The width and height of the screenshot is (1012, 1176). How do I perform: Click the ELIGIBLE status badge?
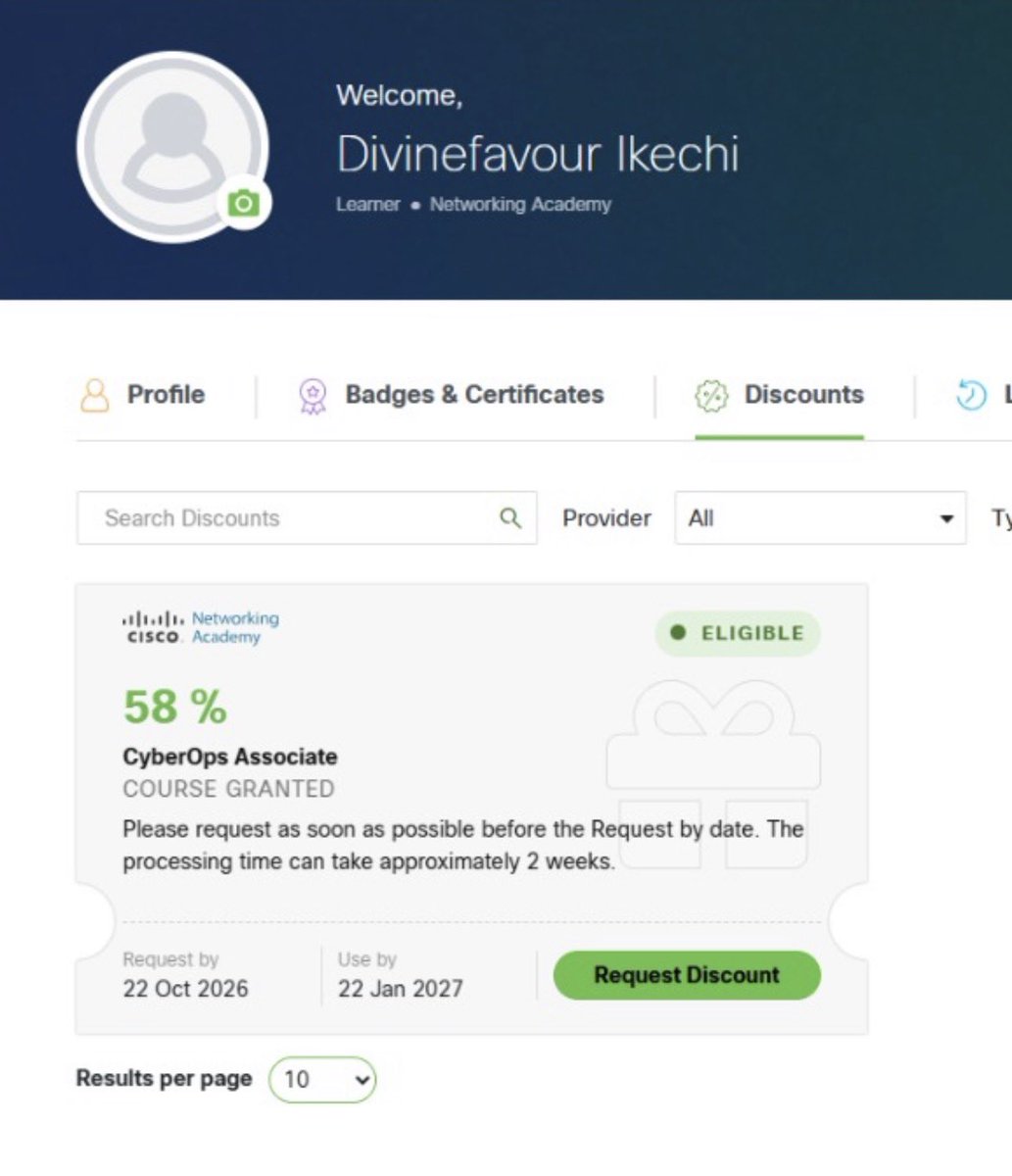[738, 633]
